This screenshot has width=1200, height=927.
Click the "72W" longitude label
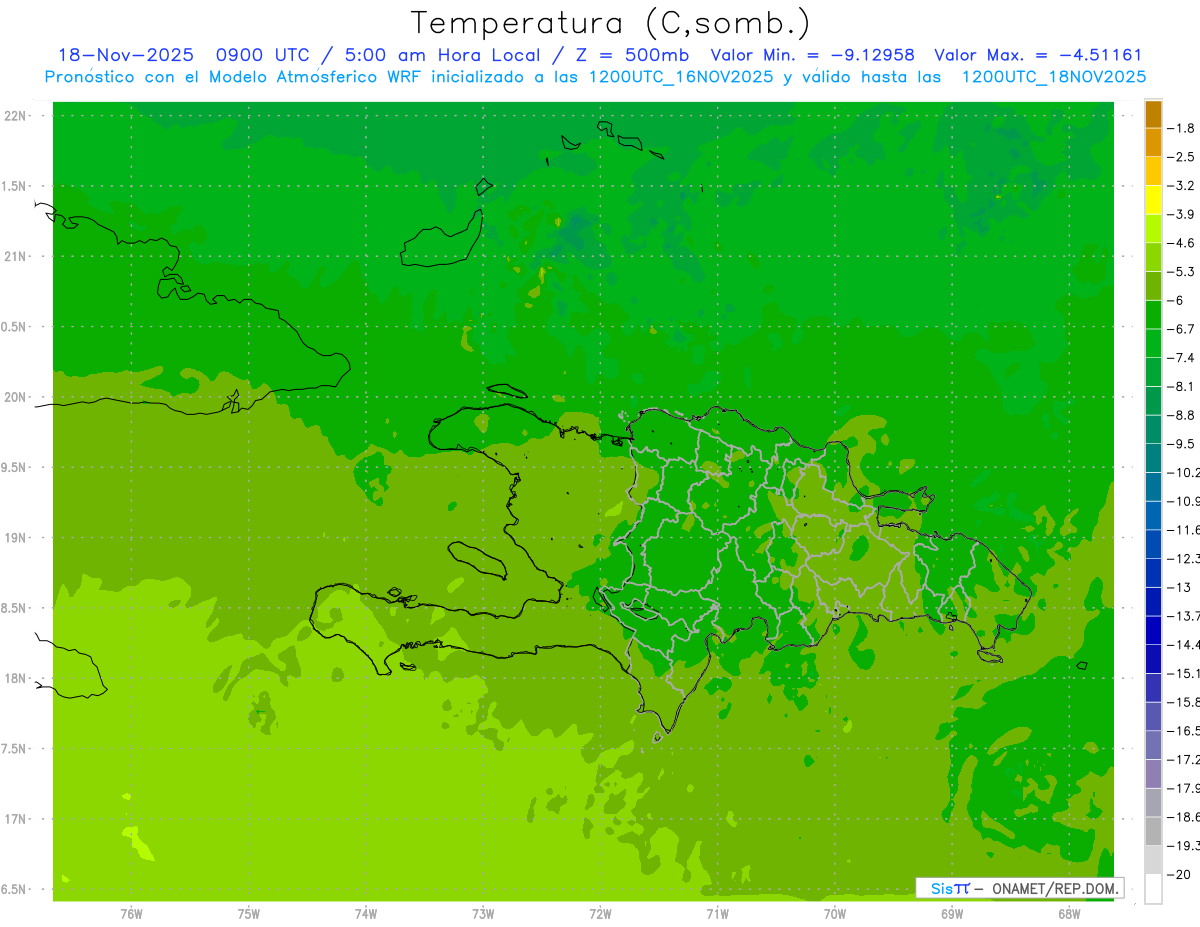(x=600, y=913)
